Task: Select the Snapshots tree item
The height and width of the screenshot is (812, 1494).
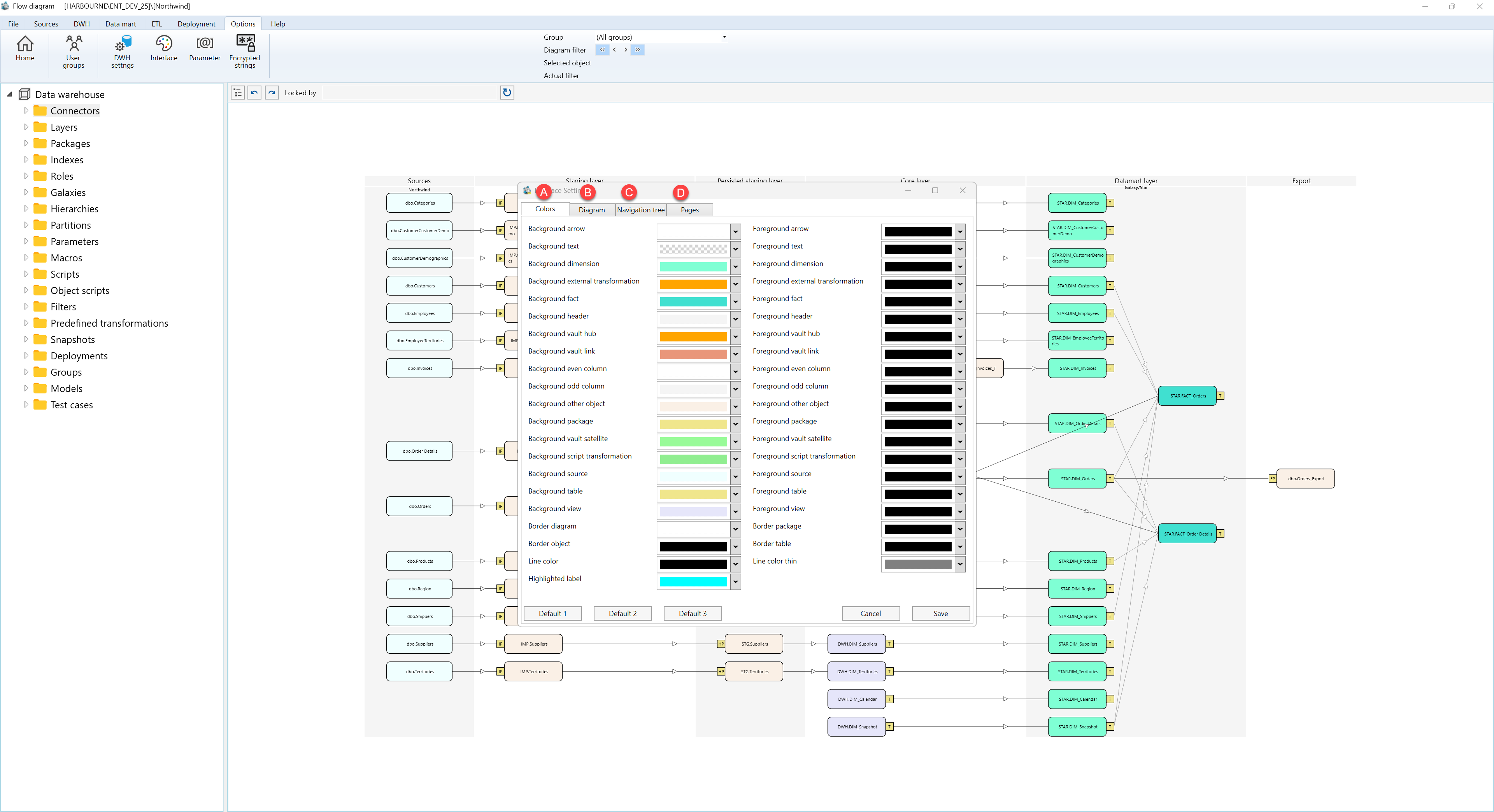Action: click(x=72, y=339)
